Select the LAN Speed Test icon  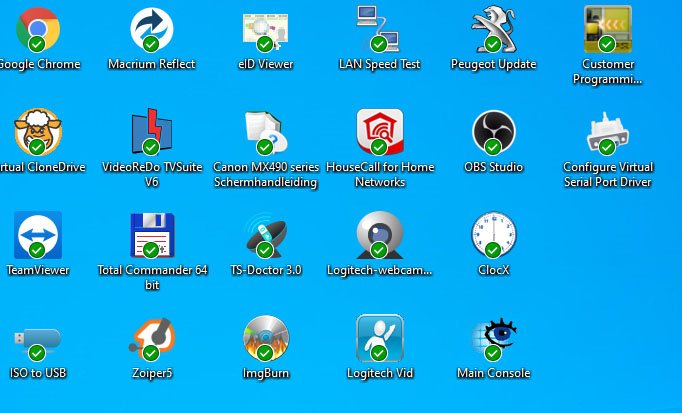pyautogui.click(x=379, y=29)
